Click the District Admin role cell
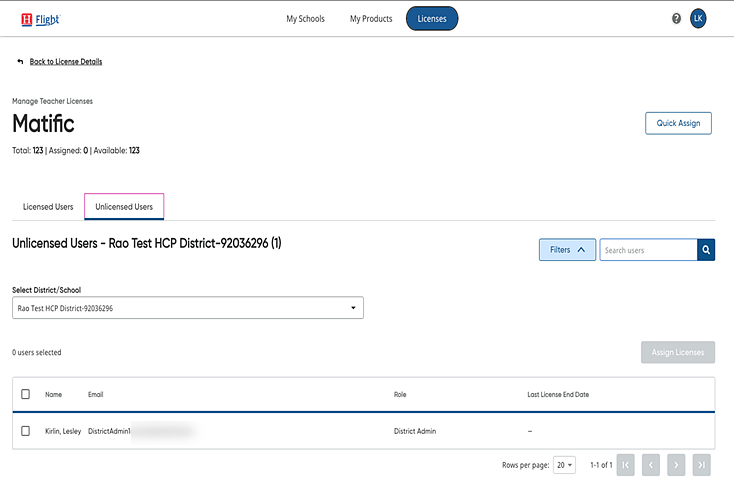 415,431
